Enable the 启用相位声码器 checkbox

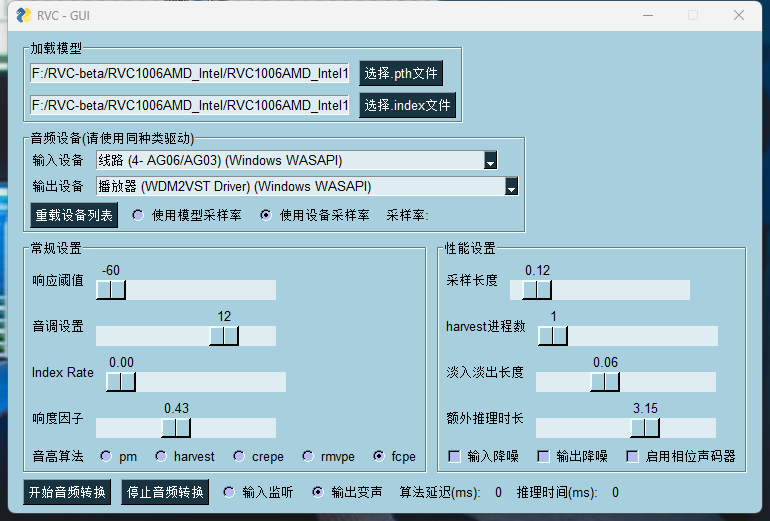tap(632, 457)
